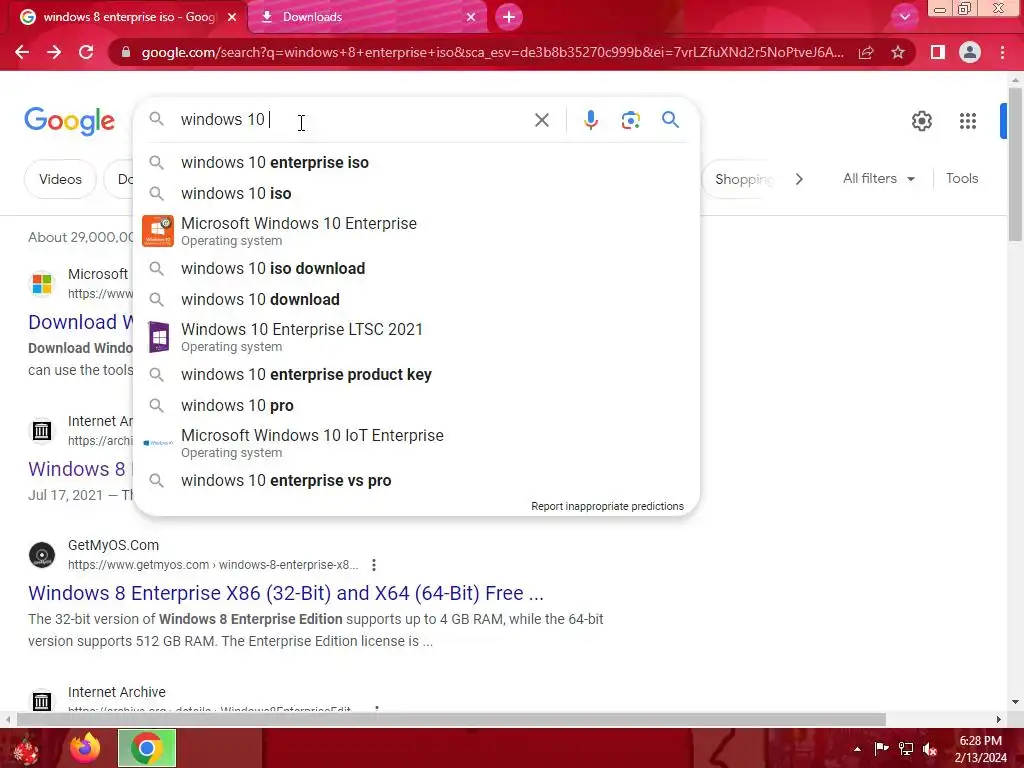Choose suggestion 'windows 10 enterprise product key'

[x=416, y=374]
